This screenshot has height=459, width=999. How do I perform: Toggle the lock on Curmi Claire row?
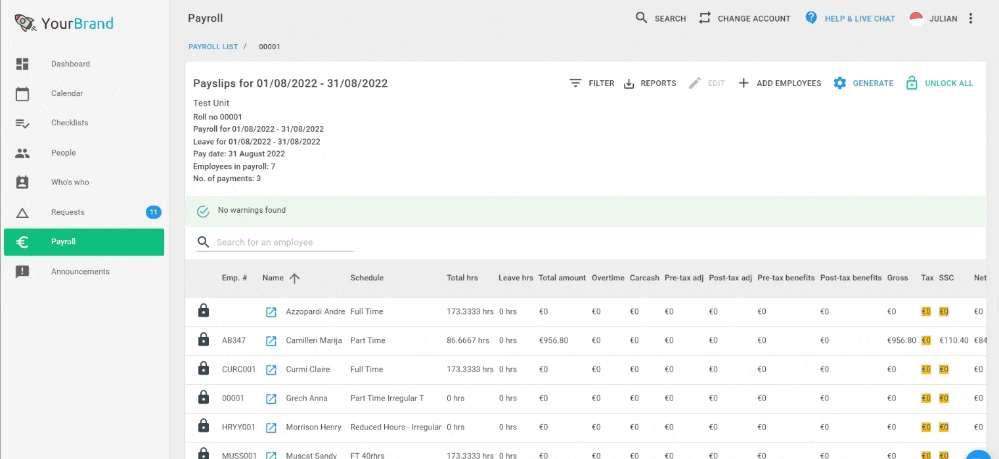203,368
